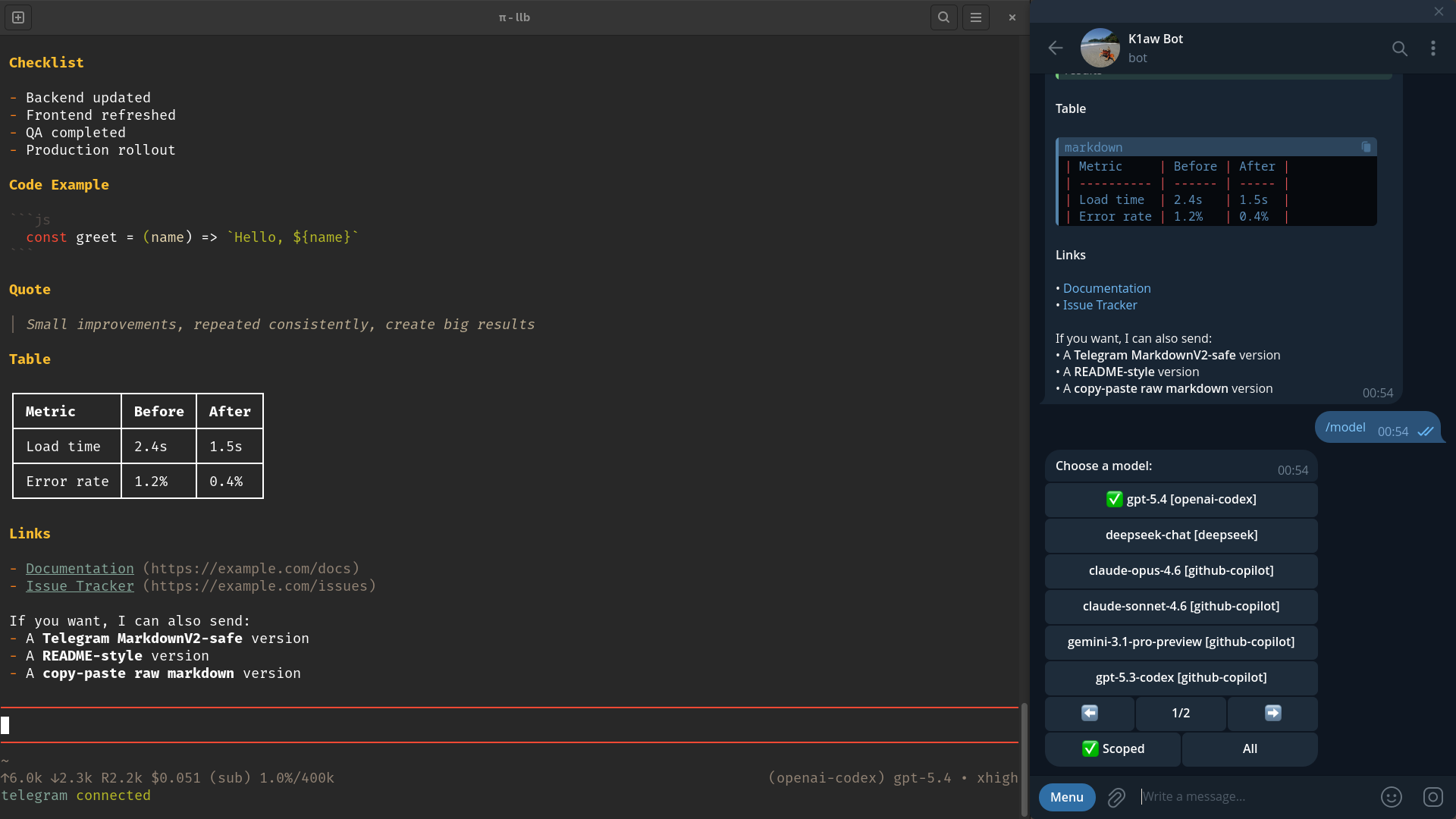This screenshot has height=819, width=1456.
Task: Go to previous model page arrow
Action: [x=1090, y=714]
